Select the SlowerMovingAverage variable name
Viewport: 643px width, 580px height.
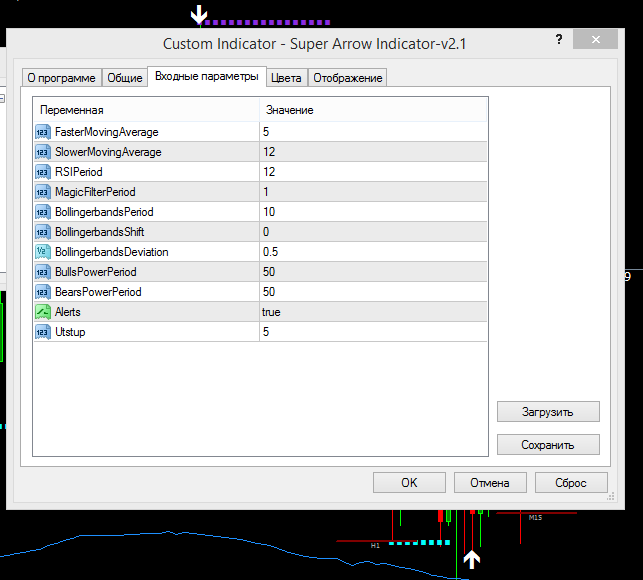[x=108, y=152]
